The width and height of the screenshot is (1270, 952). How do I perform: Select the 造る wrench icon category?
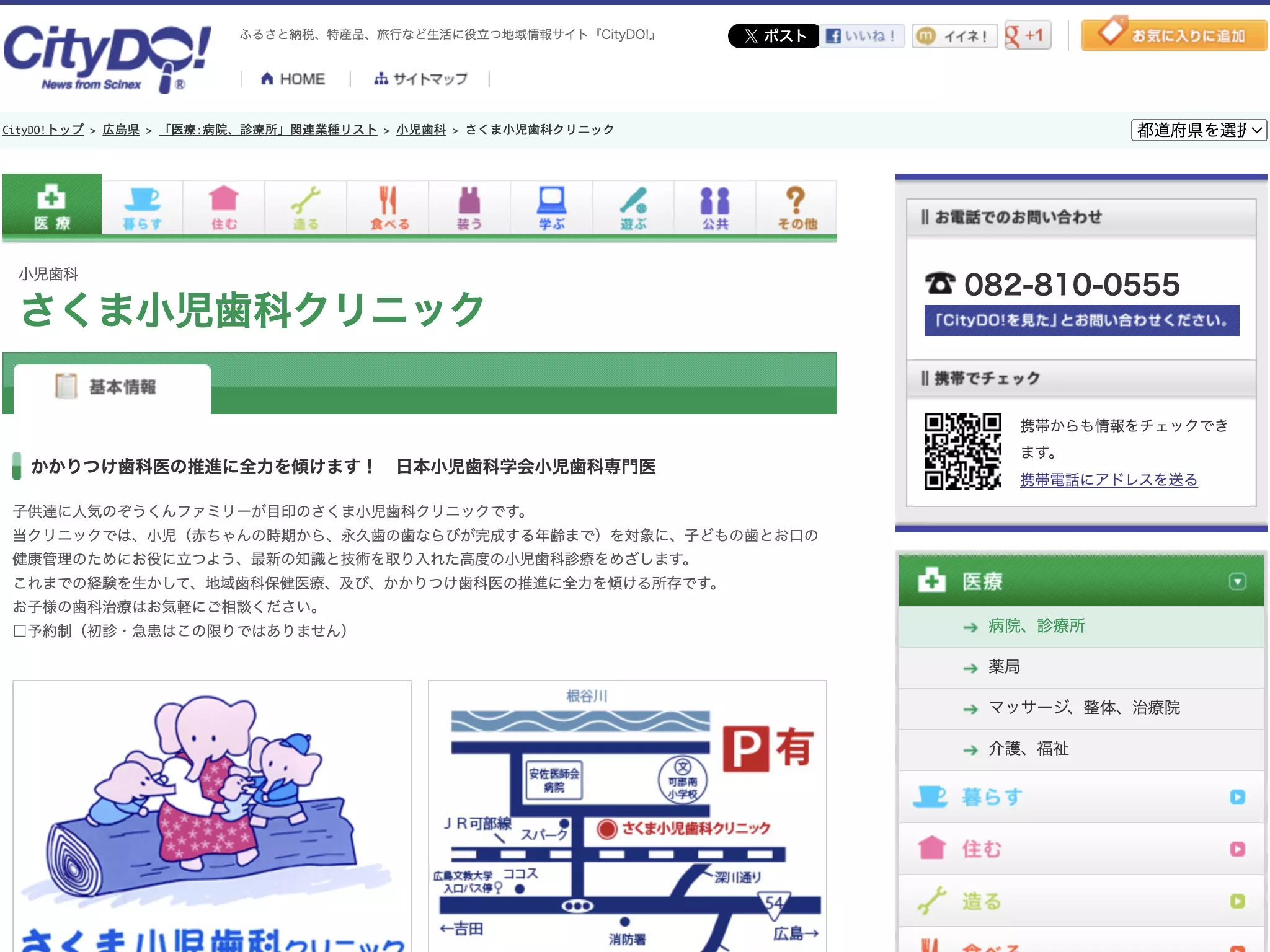(306, 208)
